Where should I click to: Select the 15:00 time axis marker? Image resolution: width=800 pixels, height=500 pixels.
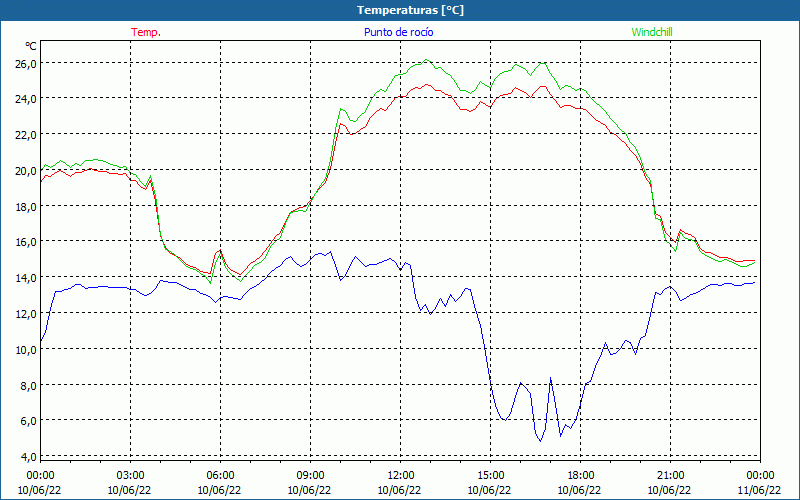coord(490,475)
